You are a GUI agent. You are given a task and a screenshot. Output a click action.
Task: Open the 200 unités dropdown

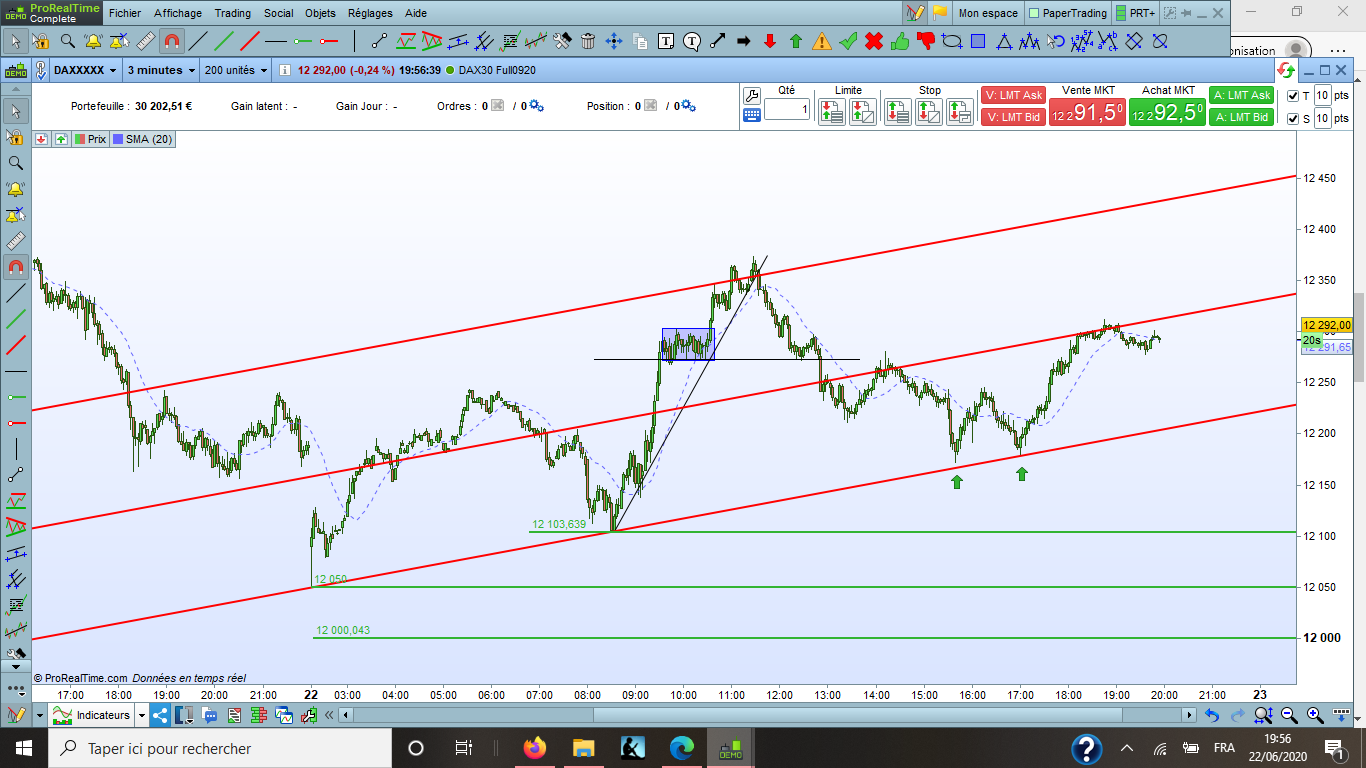[x=236, y=70]
